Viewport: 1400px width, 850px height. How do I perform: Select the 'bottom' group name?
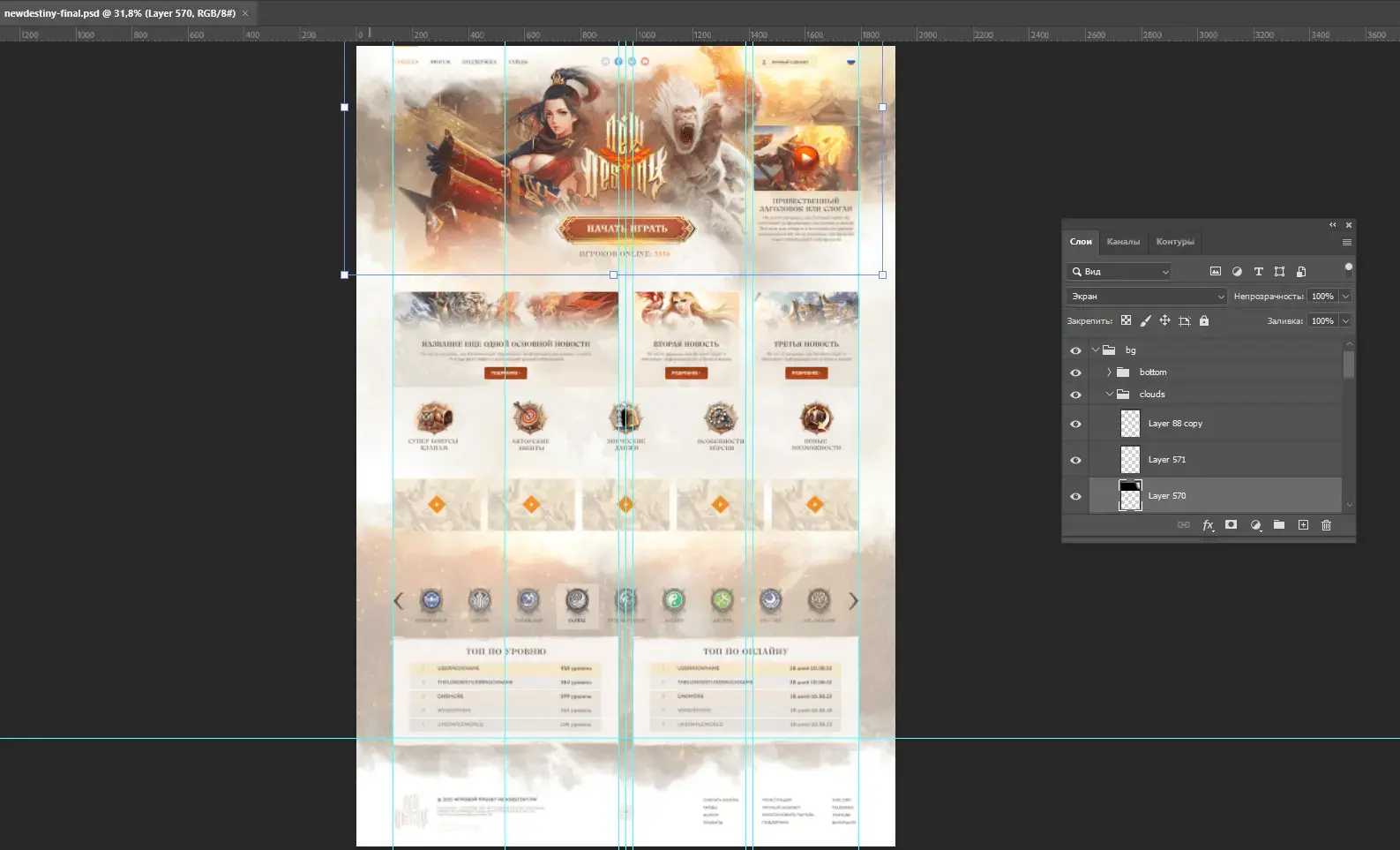1153,372
